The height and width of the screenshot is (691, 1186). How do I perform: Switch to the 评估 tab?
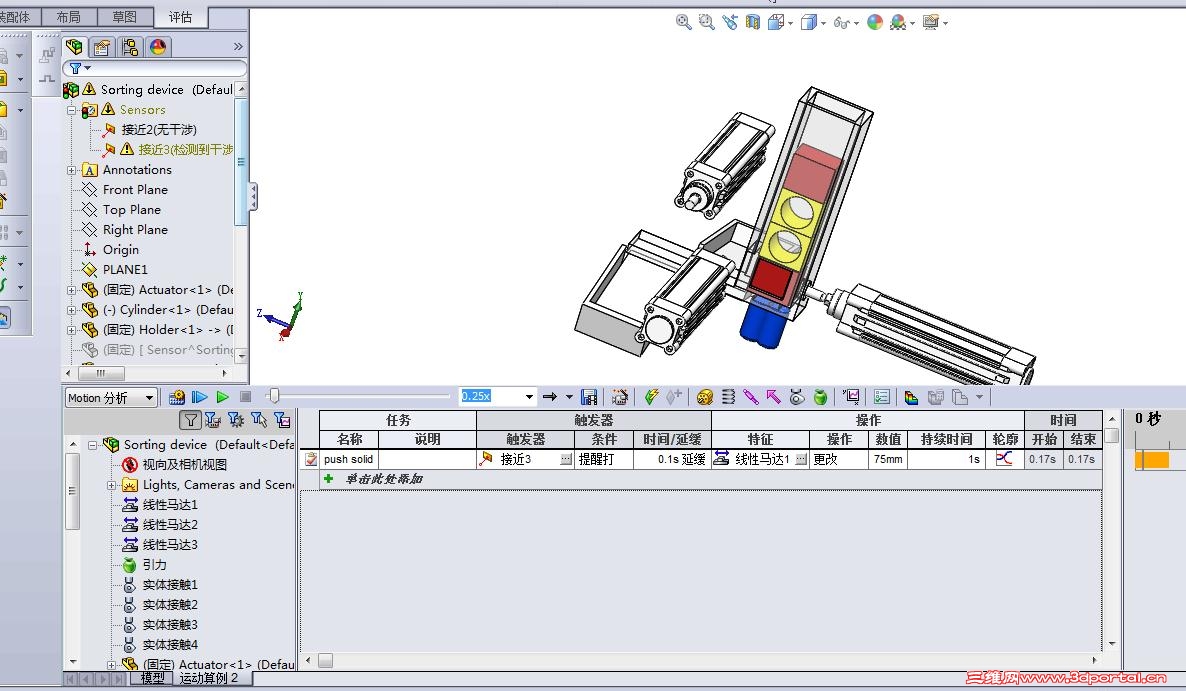click(180, 17)
